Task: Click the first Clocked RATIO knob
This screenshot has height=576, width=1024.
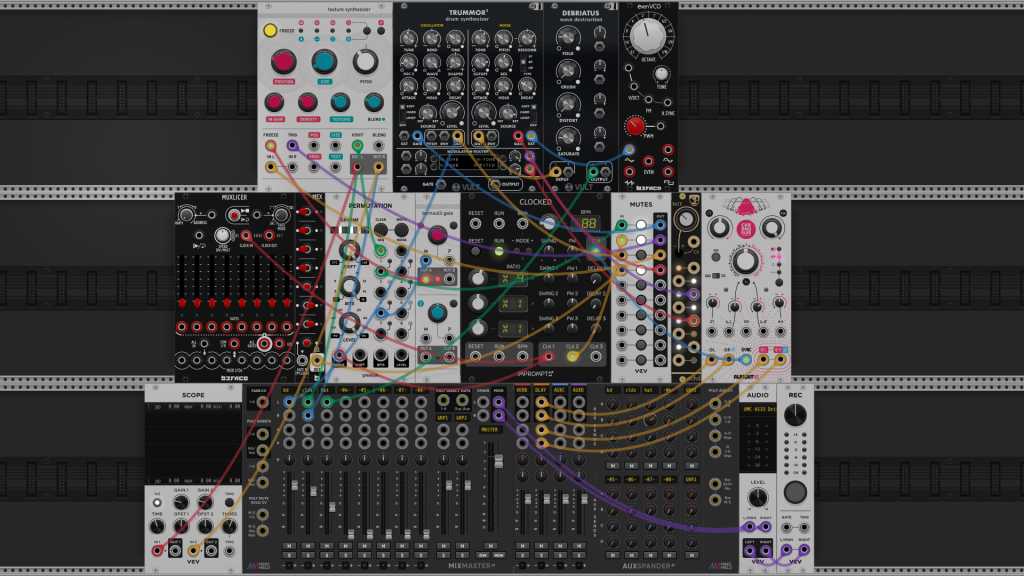Action: pyautogui.click(x=478, y=278)
